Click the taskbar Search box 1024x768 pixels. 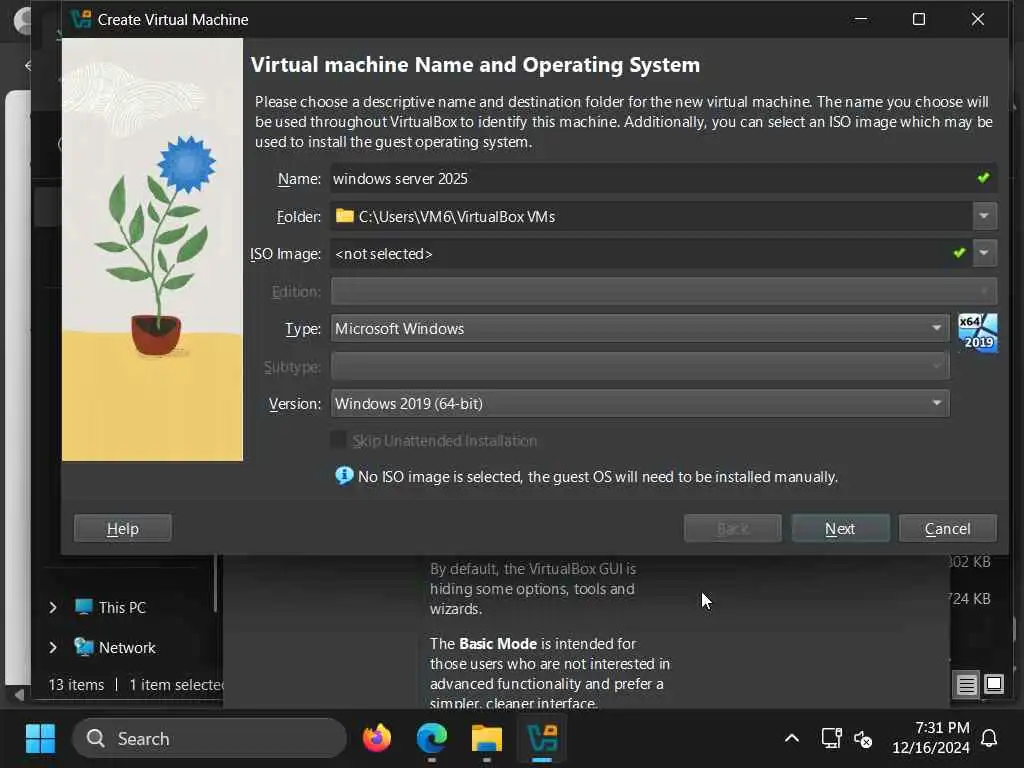coord(209,739)
